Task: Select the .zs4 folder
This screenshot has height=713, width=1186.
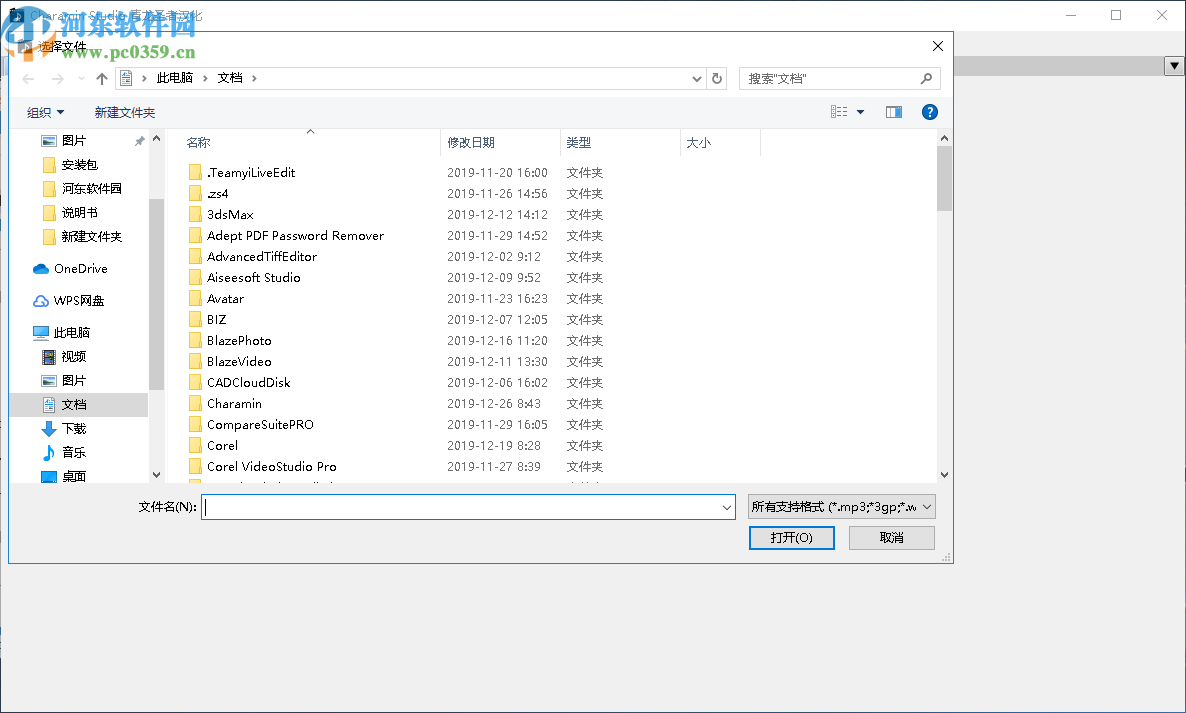Action: [x=218, y=194]
